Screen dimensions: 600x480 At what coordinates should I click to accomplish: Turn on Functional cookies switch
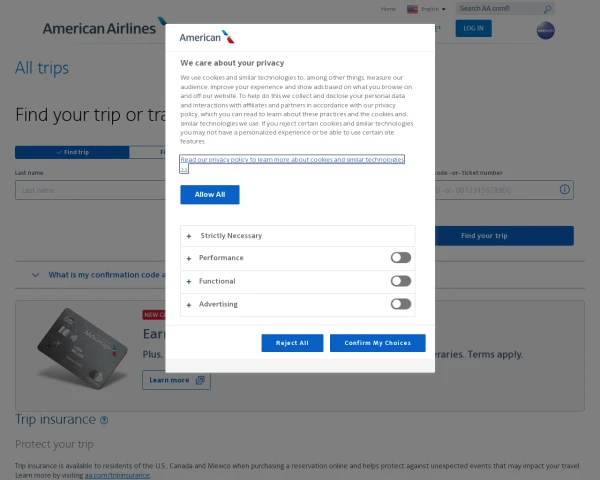click(x=400, y=281)
